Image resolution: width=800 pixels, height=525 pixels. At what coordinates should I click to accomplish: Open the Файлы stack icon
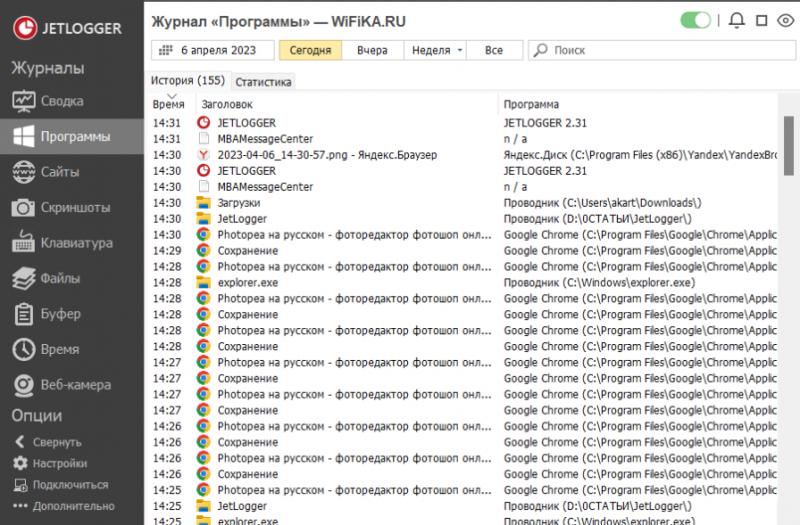pyautogui.click(x=23, y=278)
